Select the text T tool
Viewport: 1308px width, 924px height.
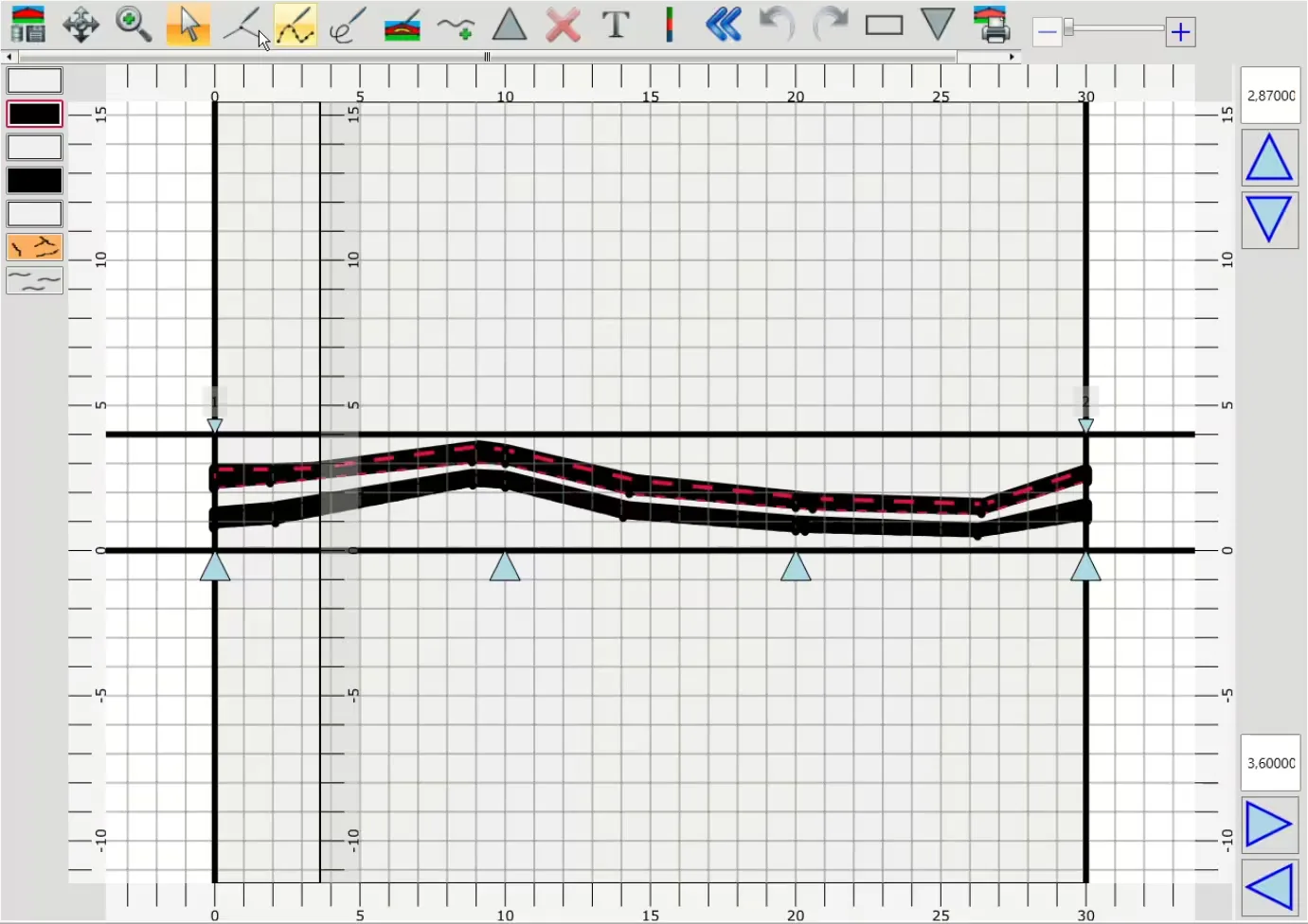click(x=616, y=25)
